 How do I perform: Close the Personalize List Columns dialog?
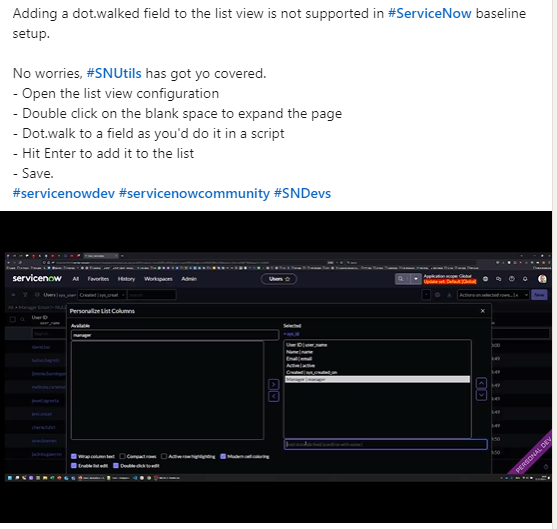(x=482, y=311)
